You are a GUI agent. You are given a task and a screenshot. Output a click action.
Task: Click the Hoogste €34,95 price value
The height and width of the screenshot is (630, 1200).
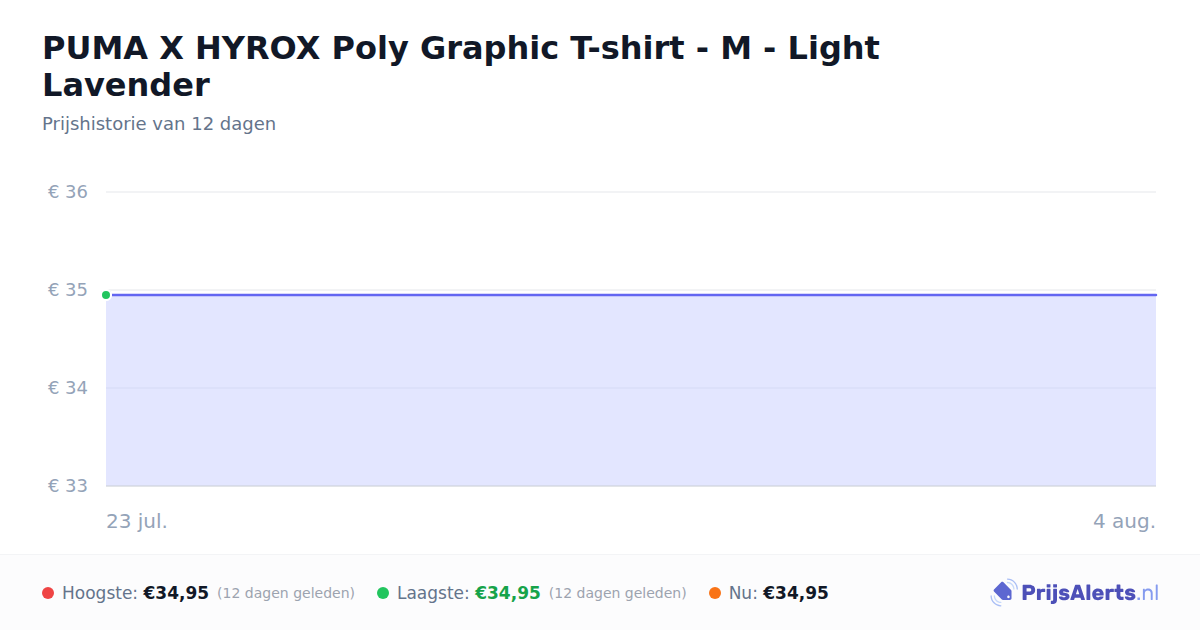(176, 593)
